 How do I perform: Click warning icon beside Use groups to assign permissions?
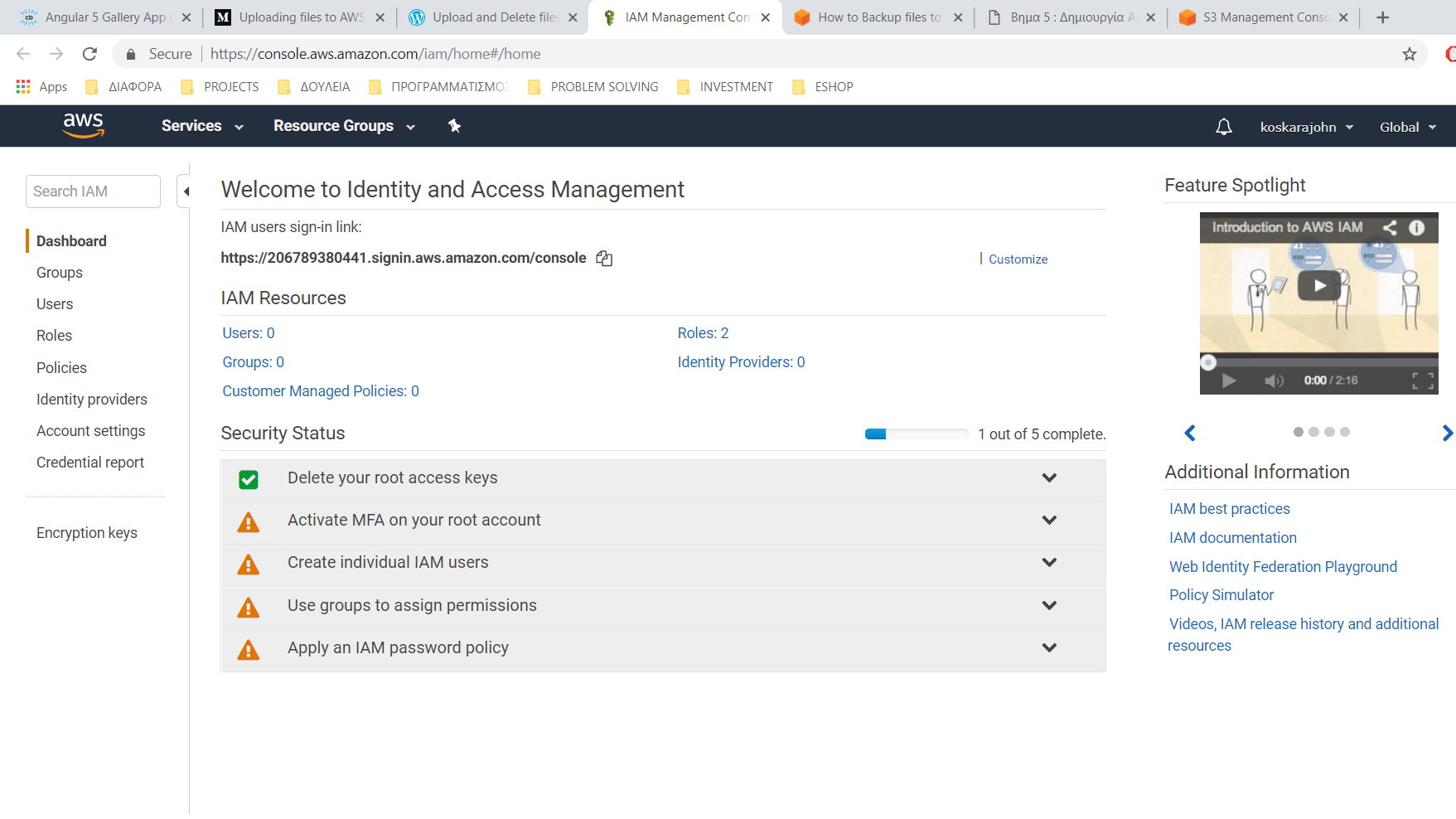click(249, 608)
